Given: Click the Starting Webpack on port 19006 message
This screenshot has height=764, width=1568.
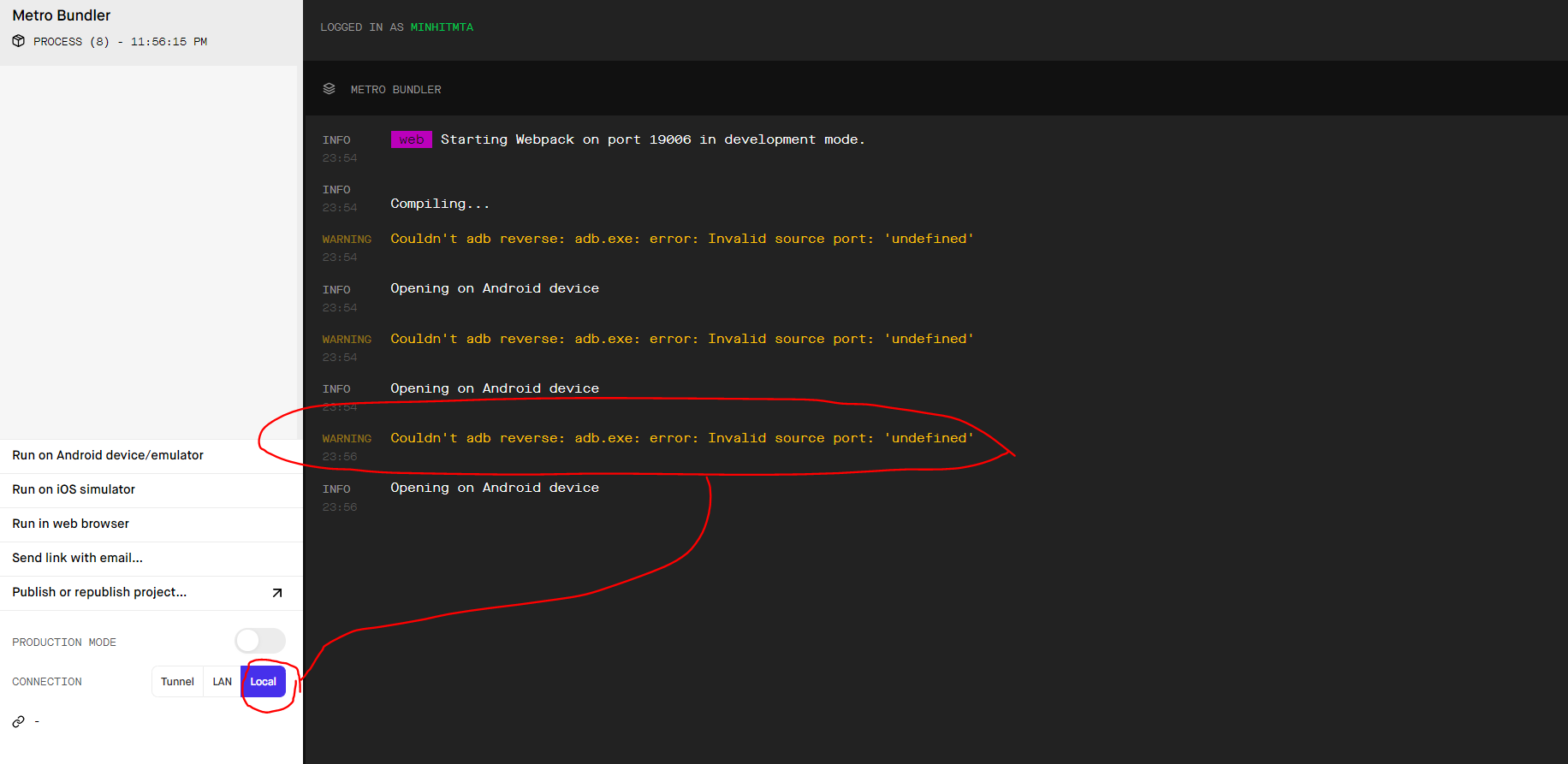Looking at the screenshot, I should point(652,139).
